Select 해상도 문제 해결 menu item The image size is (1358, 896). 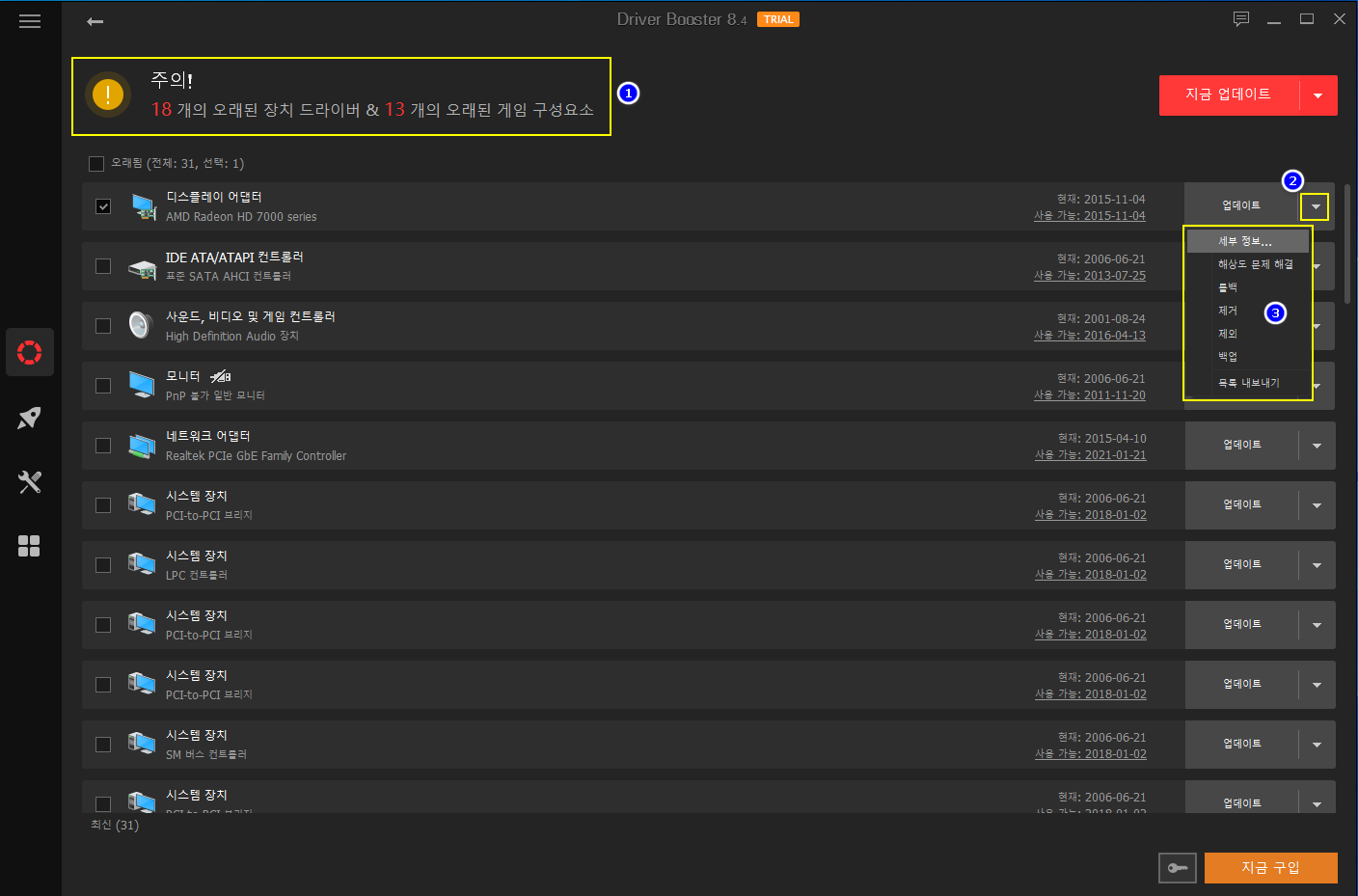[1247, 264]
